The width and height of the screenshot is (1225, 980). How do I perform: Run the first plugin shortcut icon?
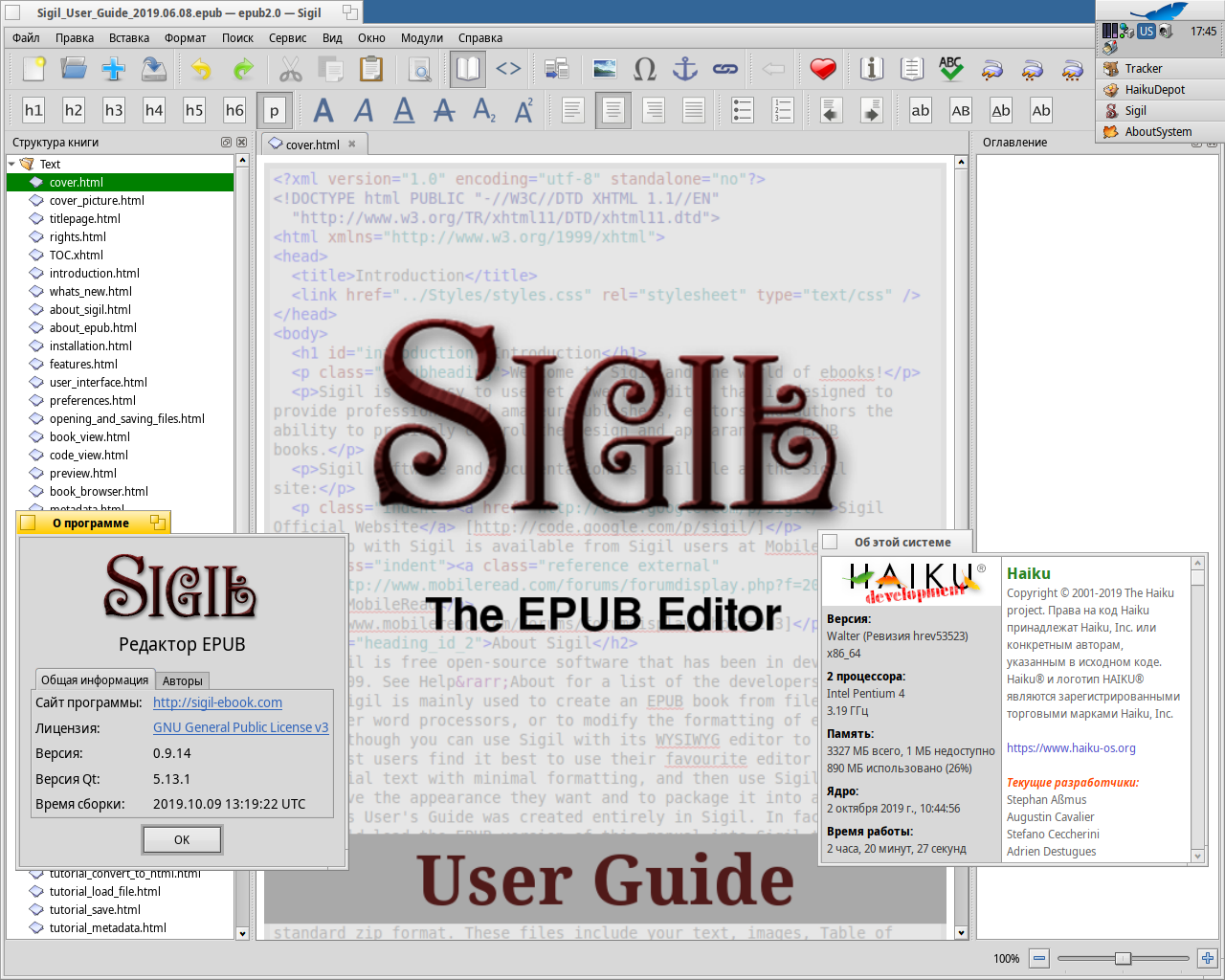click(991, 69)
